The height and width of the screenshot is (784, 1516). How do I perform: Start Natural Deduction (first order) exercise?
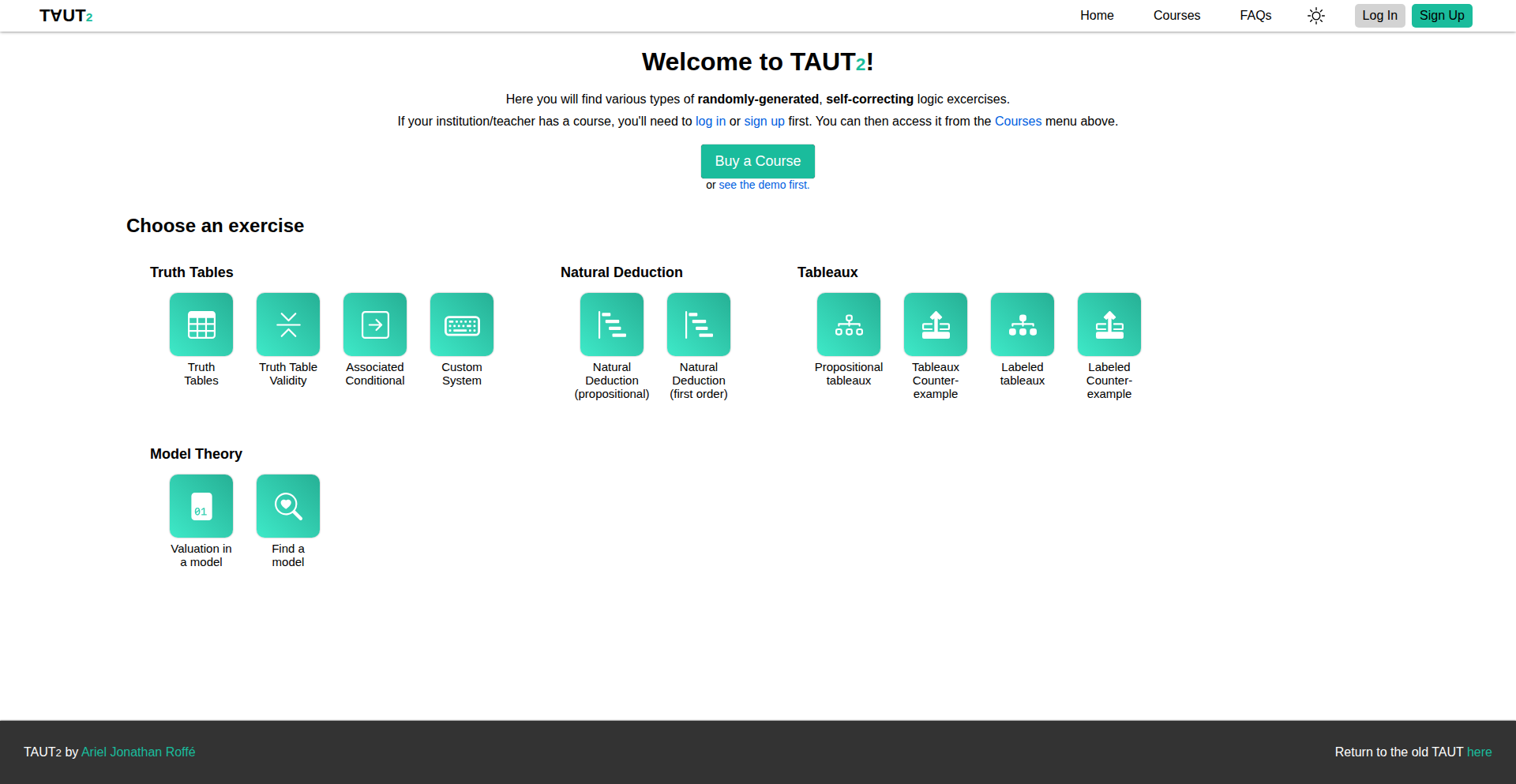pyautogui.click(x=698, y=324)
